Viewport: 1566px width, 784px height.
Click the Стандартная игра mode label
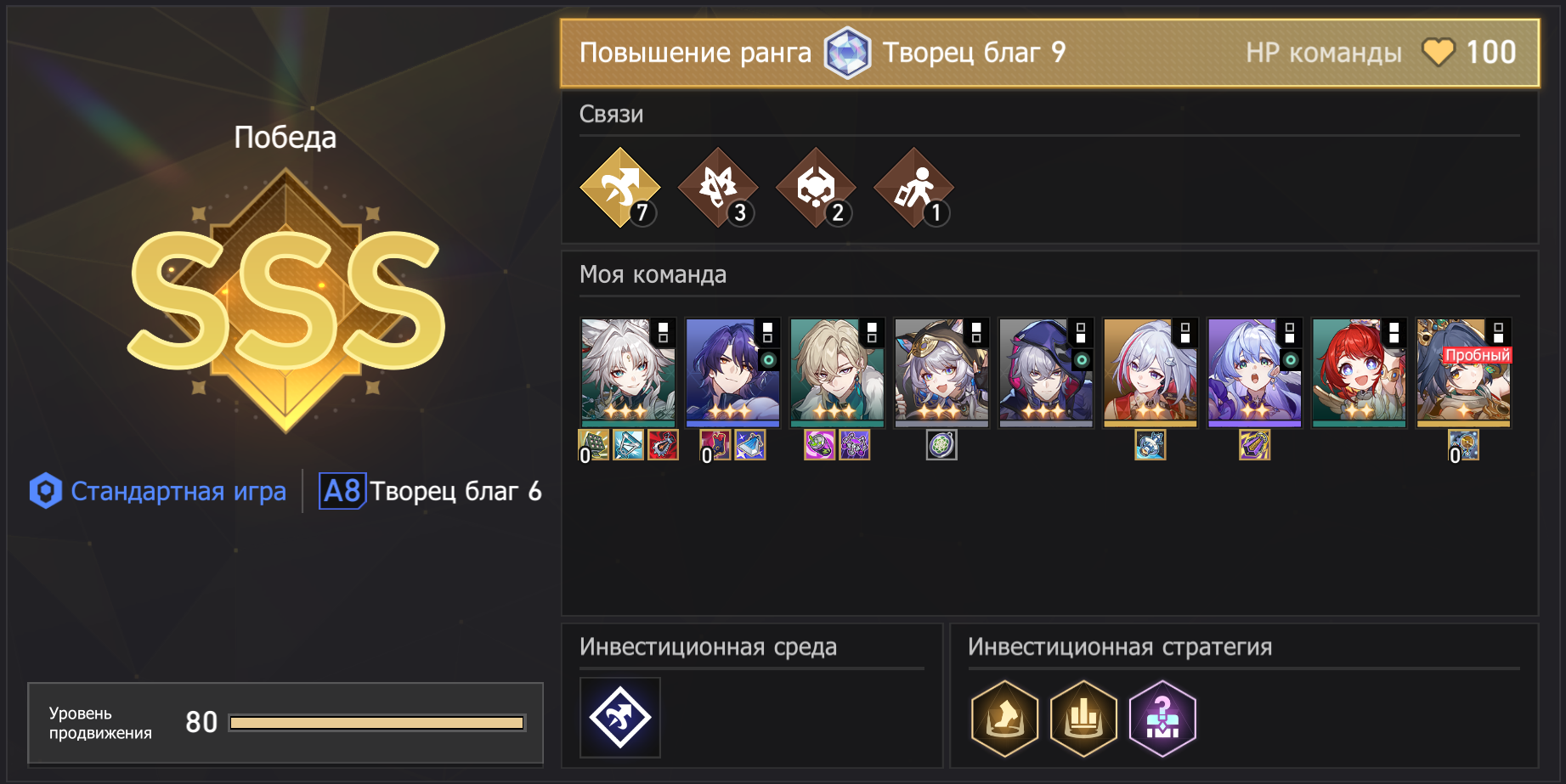pos(178,491)
